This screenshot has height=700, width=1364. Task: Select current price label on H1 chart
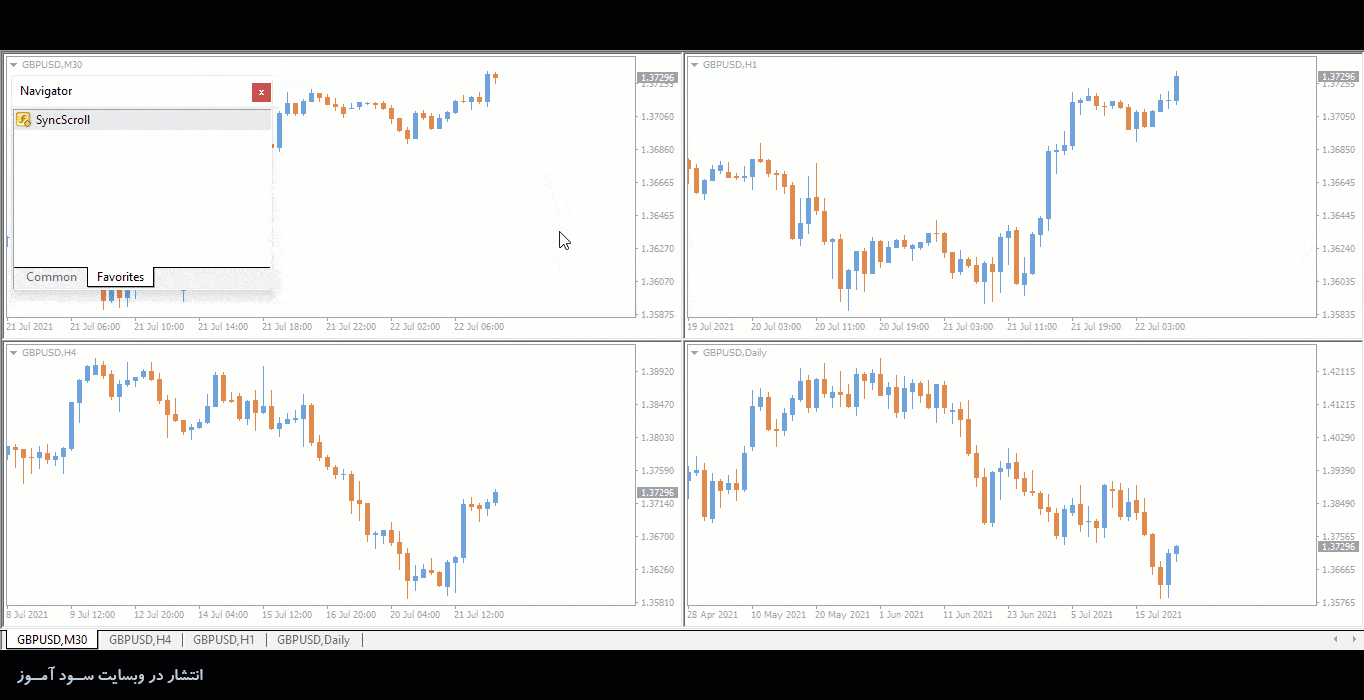point(1338,77)
